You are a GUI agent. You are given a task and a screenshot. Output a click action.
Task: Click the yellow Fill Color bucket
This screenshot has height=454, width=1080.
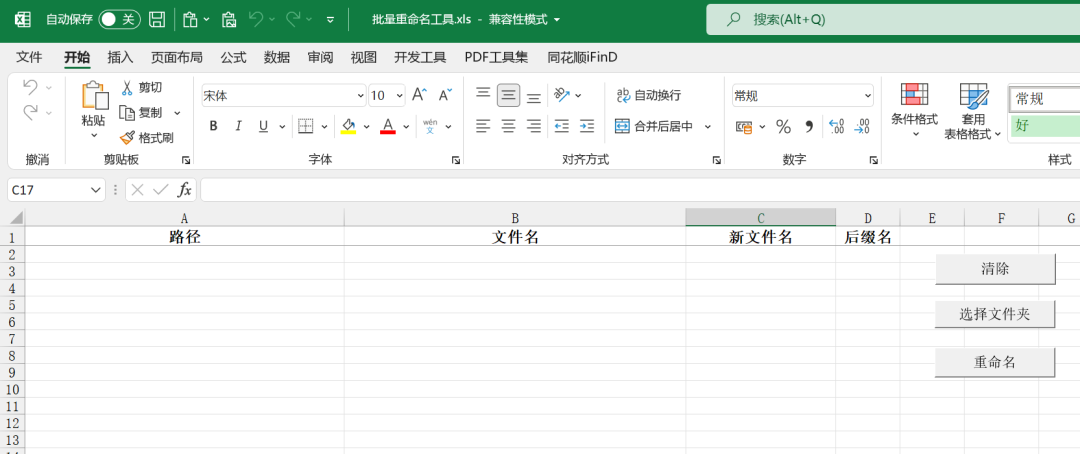tap(349, 126)
